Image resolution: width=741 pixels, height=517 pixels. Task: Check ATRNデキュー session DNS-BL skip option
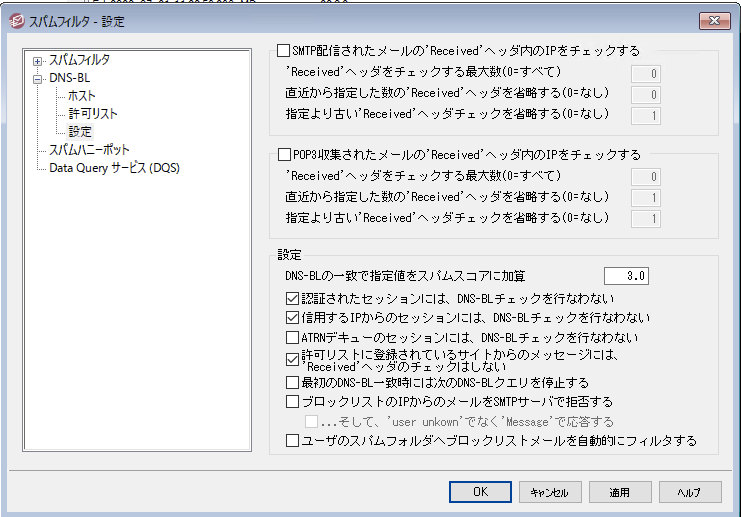tap(292, 337)
